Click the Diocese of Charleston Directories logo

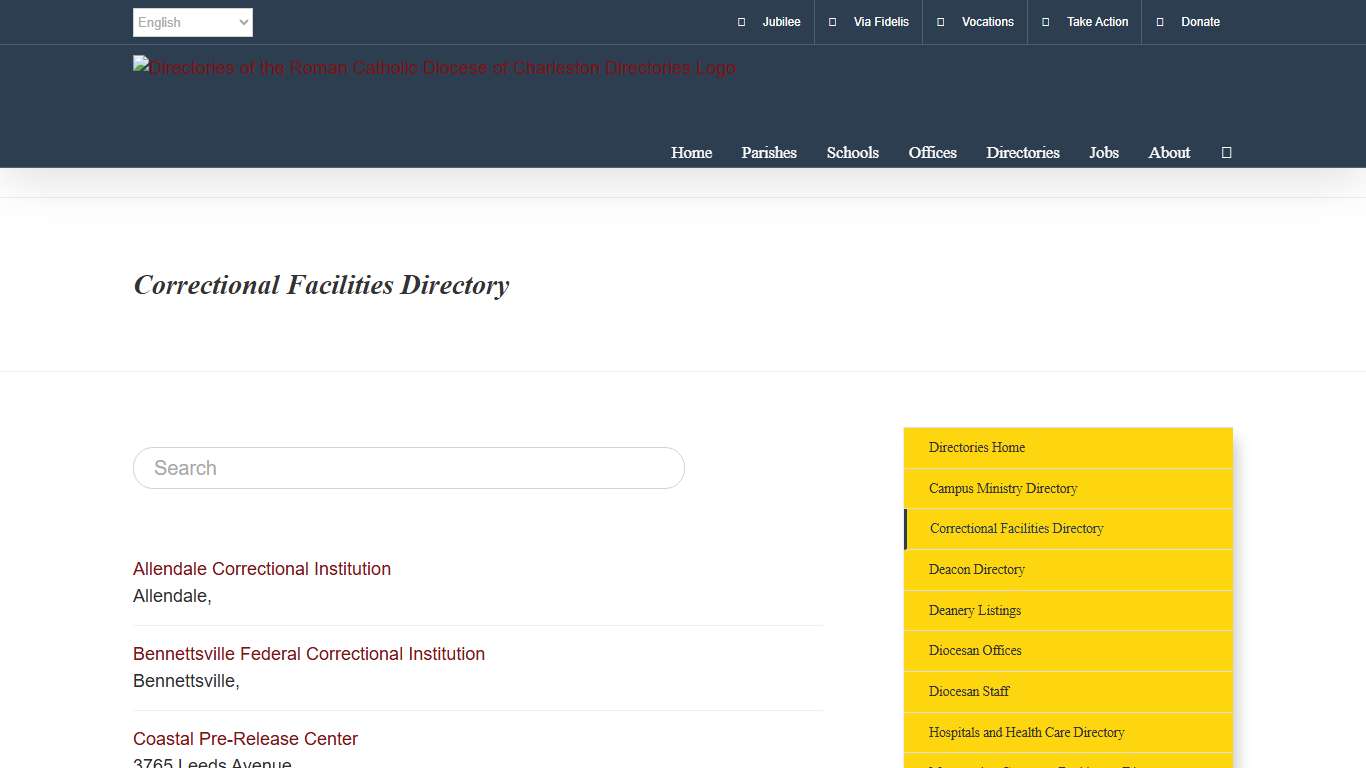tap(433, 67)
